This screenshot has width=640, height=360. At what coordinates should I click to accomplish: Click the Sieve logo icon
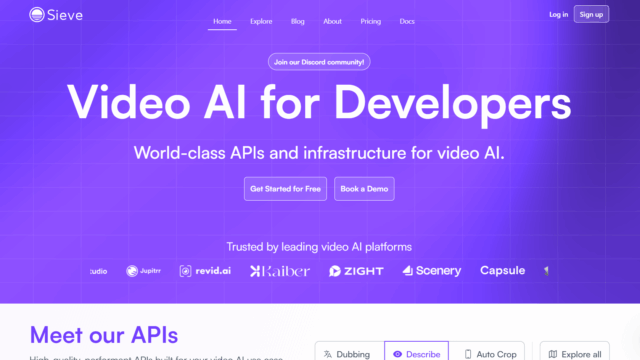click(x=37, y=15)
